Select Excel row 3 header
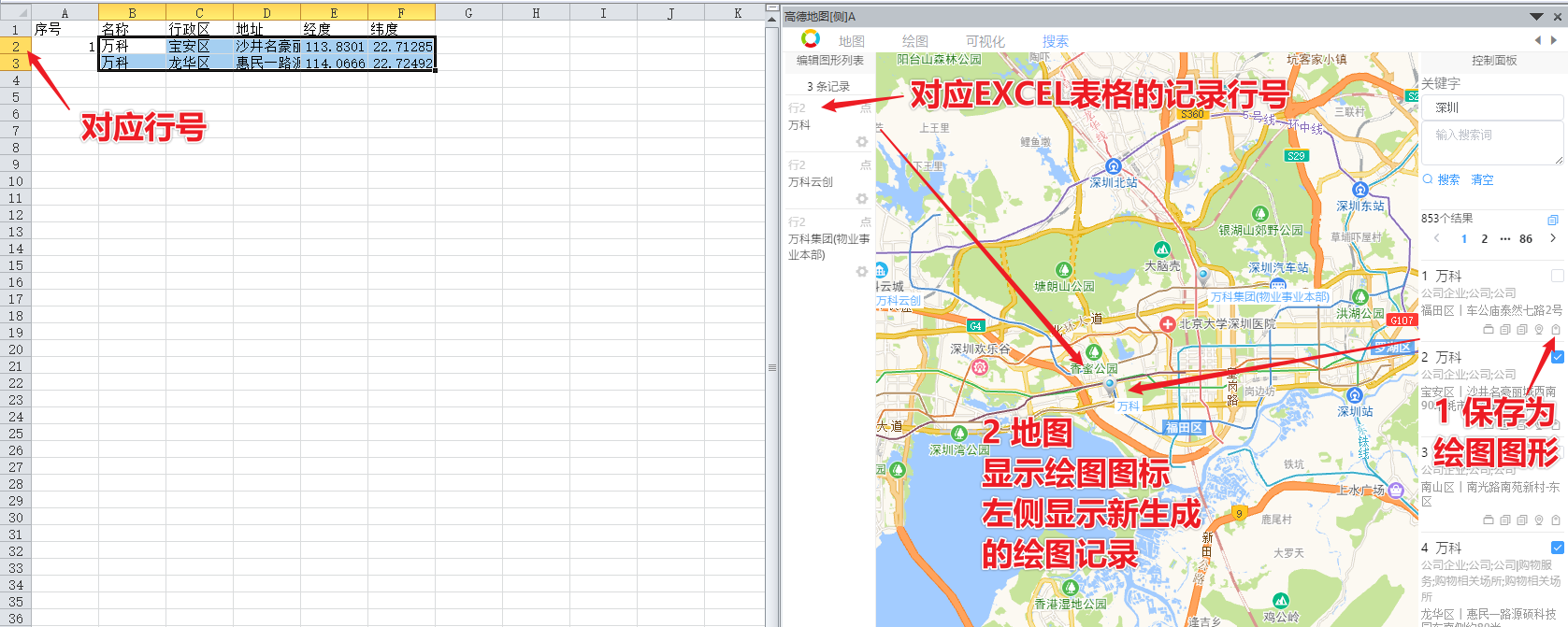 (16, 63)
